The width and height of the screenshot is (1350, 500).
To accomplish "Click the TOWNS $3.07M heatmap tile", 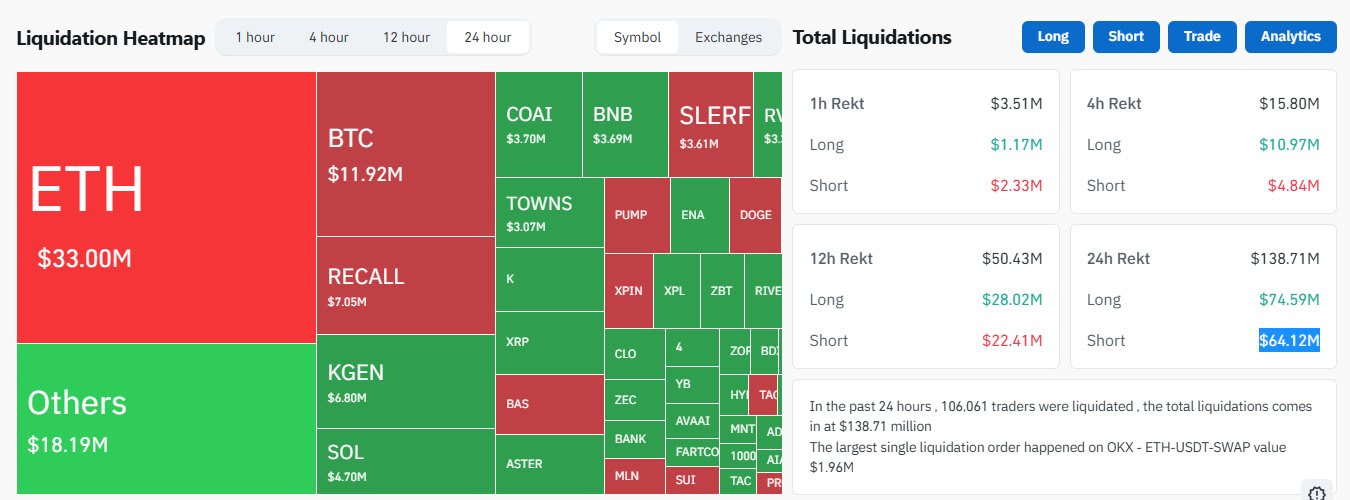I will click(549, 212).
